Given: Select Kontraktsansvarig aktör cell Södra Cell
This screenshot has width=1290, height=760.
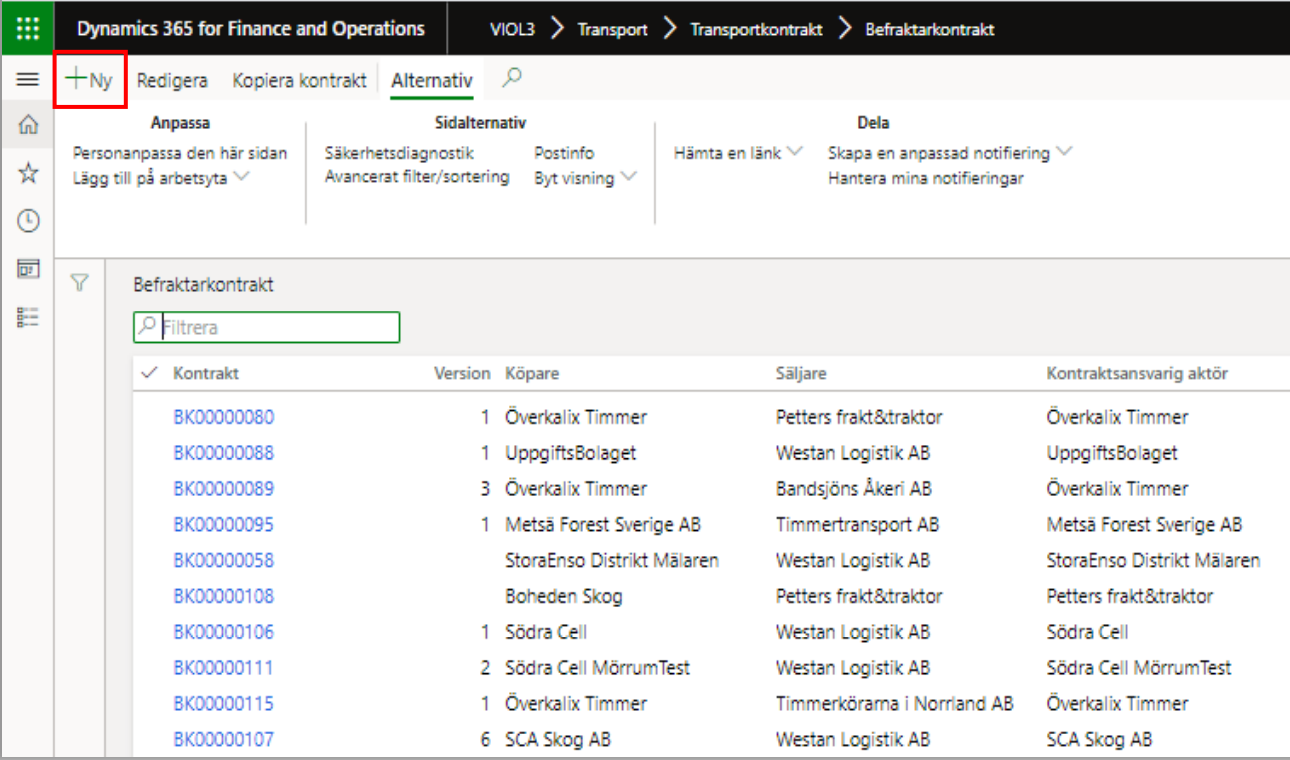Looking at the screenshot, I should click(1087, 632).
